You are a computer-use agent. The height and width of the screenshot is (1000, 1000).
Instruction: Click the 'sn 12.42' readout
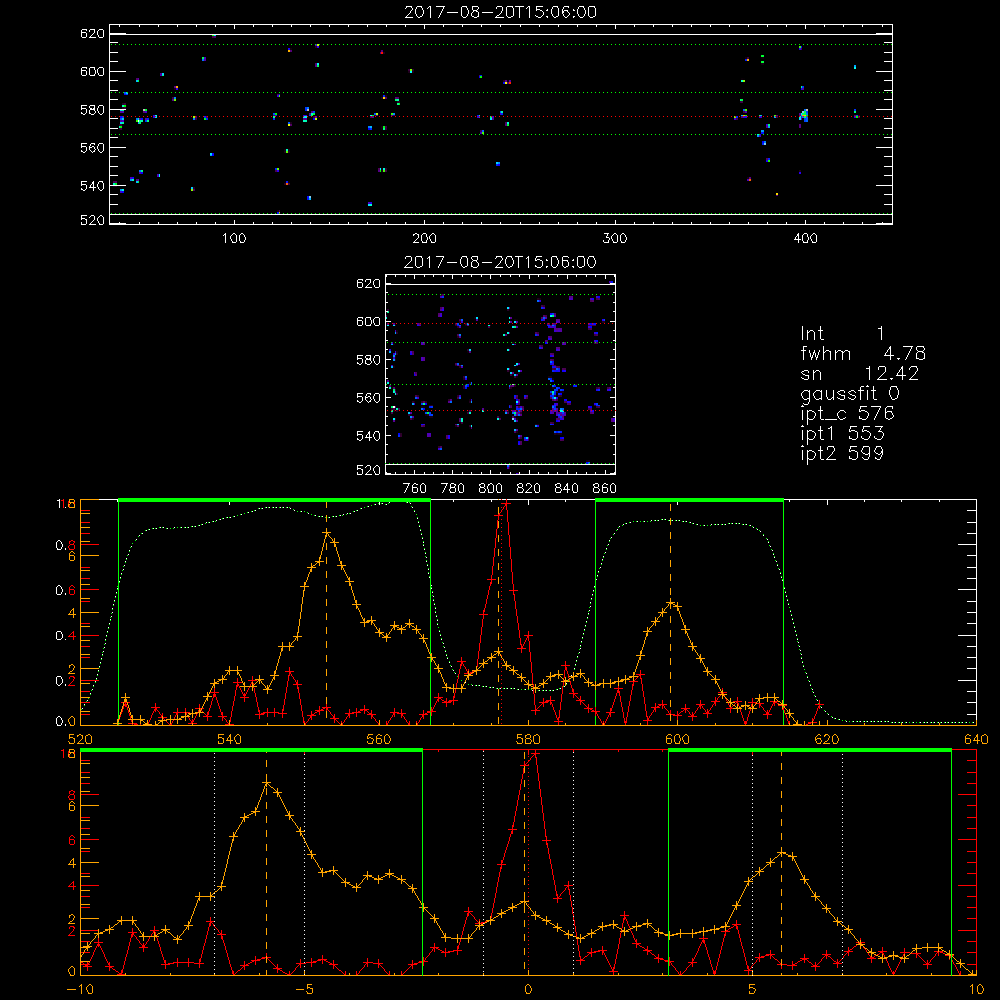[860, 374]
